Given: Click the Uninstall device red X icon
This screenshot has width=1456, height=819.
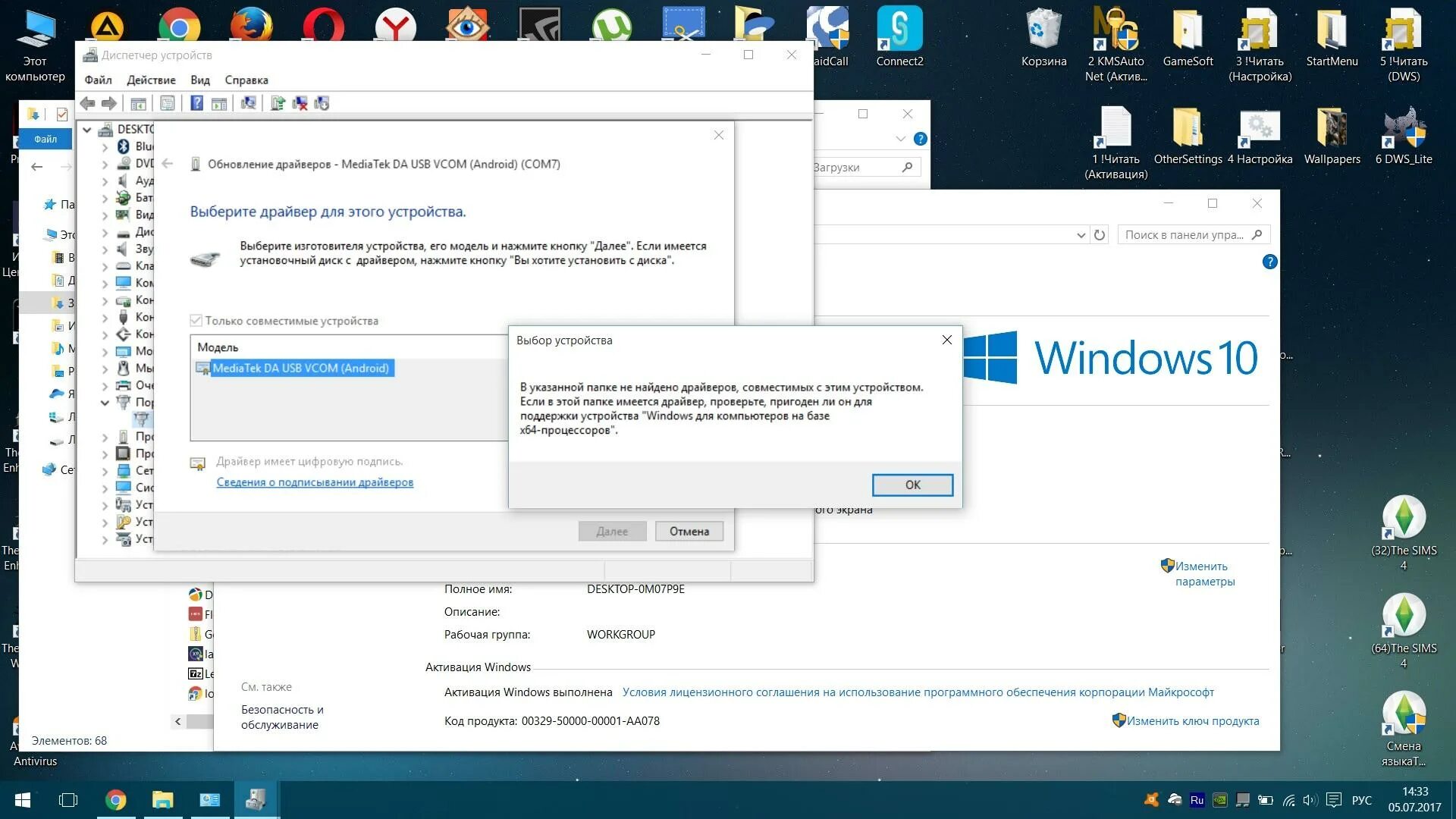Looking at the screenshot, I should [300, 103].
